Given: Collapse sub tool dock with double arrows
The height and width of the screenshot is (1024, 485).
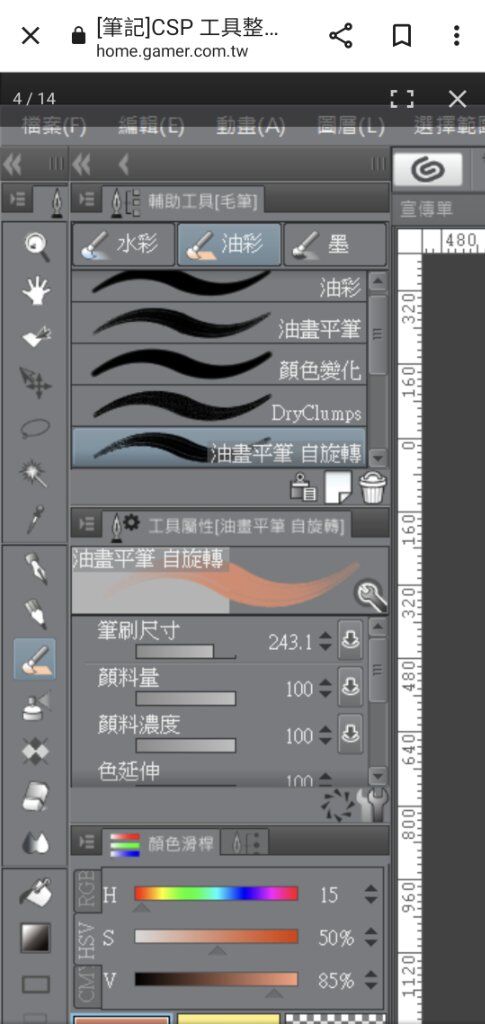Looking at the screenshot, I should point(82,165).
